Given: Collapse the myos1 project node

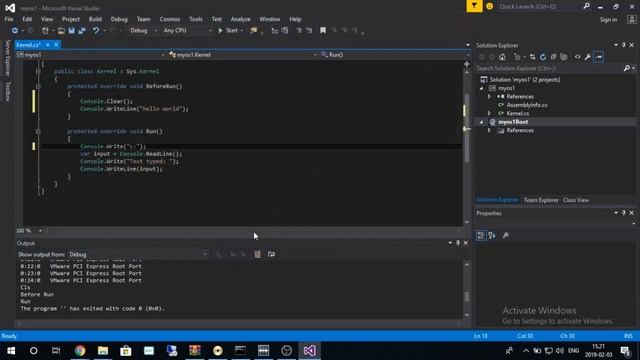Looking at the screenshot, I should [482, 88].
